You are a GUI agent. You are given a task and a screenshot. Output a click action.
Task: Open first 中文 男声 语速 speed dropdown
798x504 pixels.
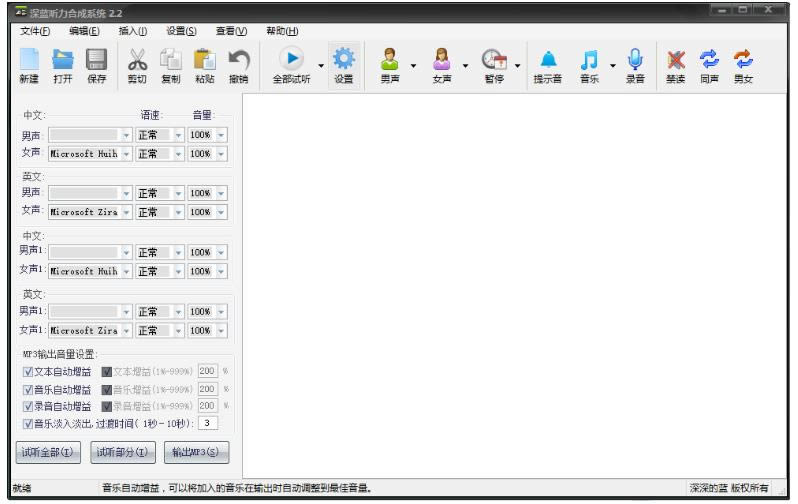coord(159,135)
